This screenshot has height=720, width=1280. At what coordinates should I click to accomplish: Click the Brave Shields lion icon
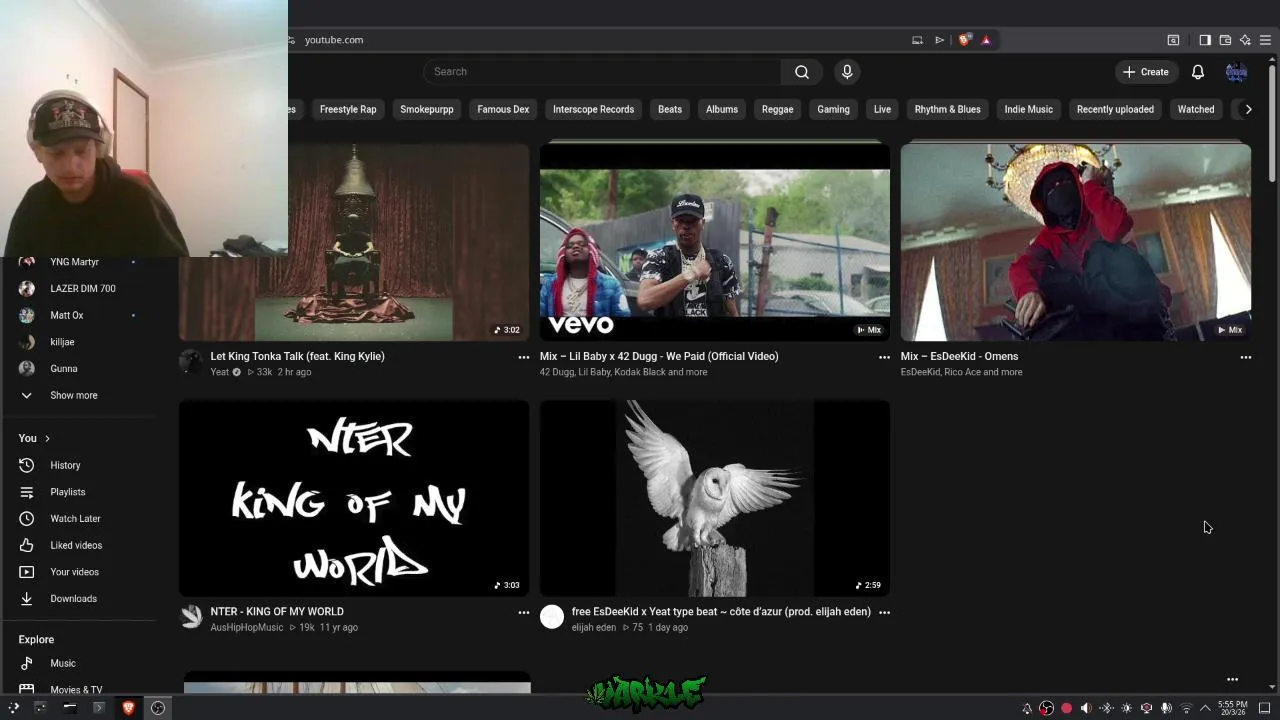[964, 40]
